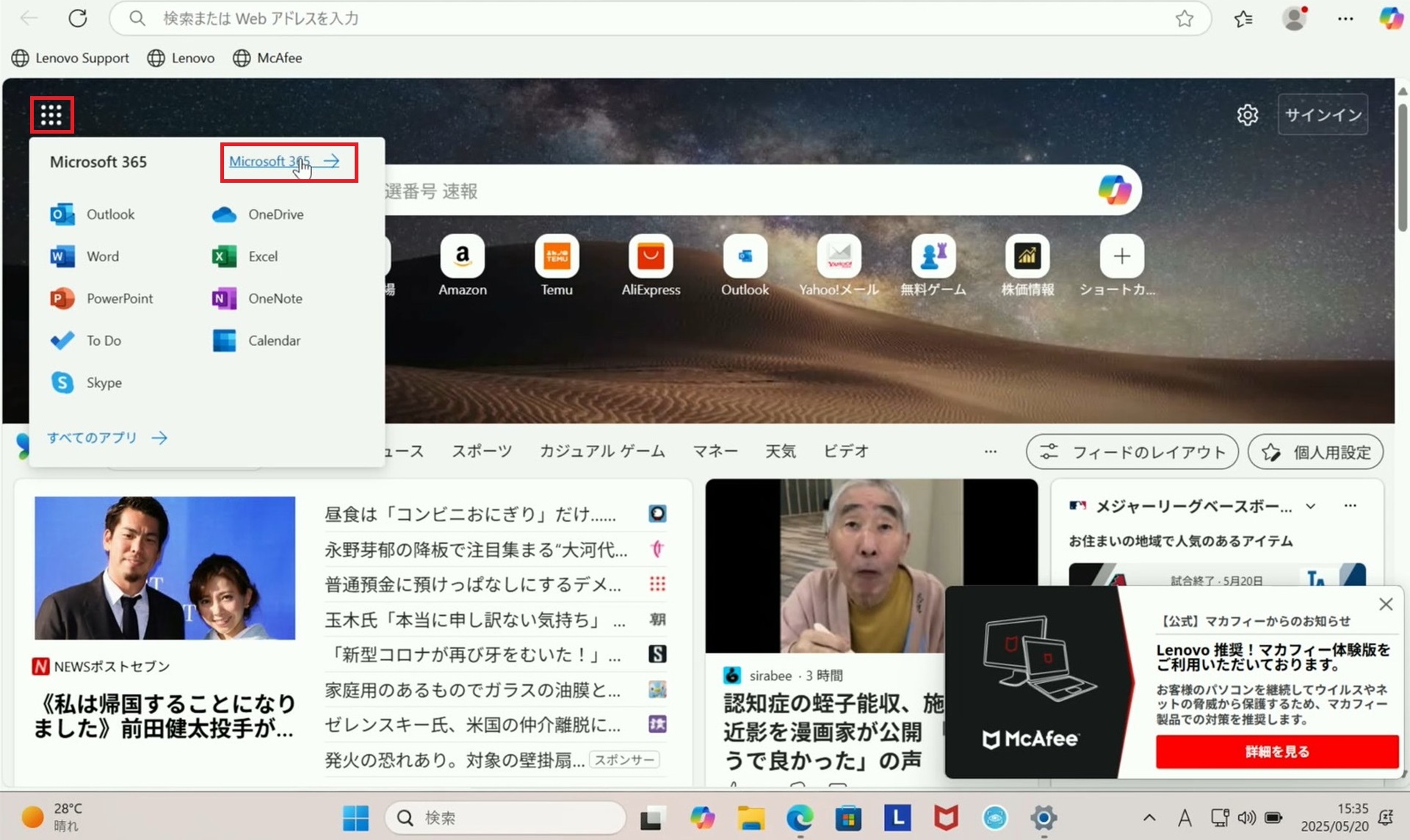Screen dimensions: 1410x840
Task: Open Copilot sidebar from the toolbar
Action: pyautogui.click(x=1391, y=18)
